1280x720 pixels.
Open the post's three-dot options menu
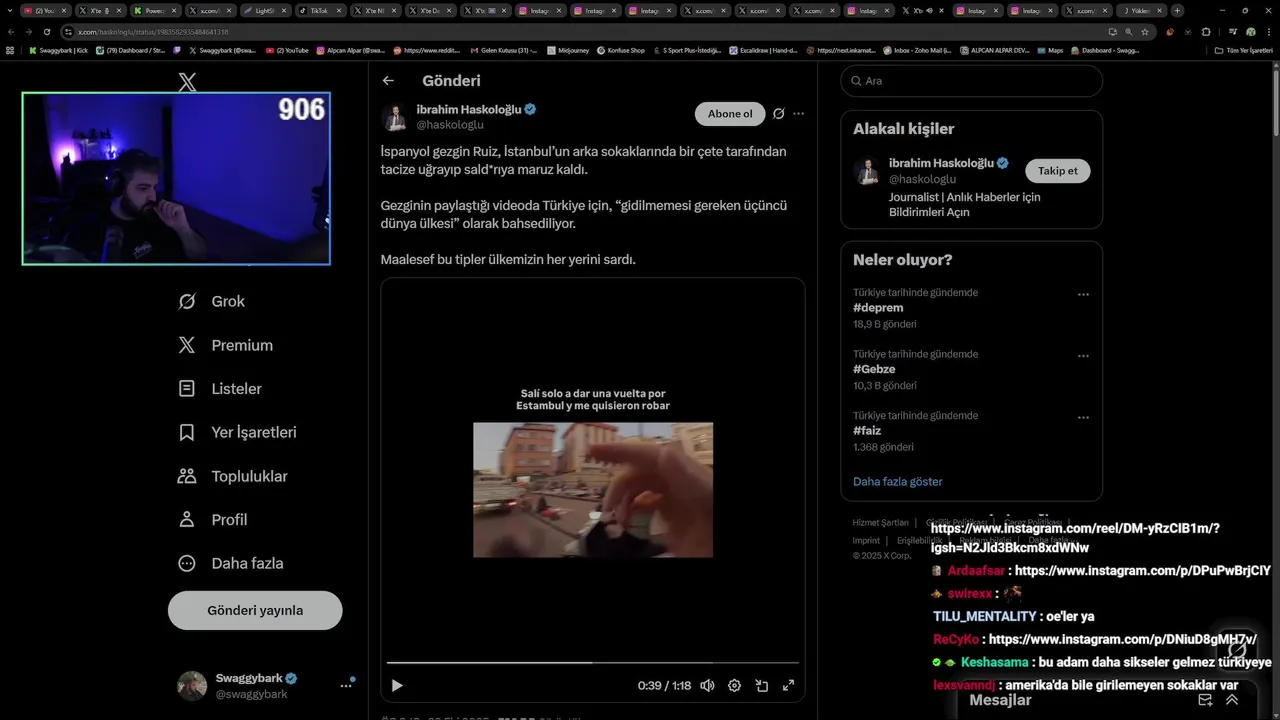point(798,114)
